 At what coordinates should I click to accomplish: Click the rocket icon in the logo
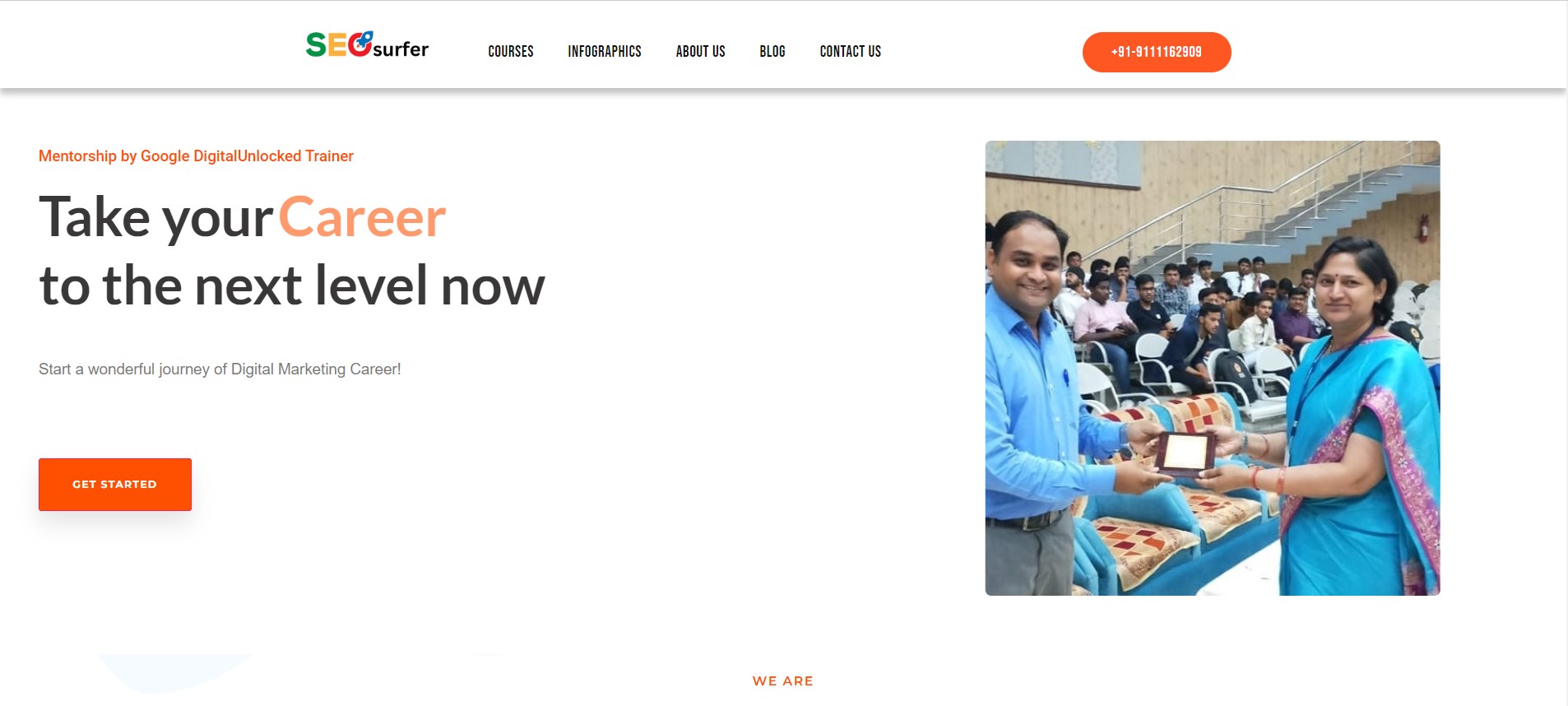point(364,39)
